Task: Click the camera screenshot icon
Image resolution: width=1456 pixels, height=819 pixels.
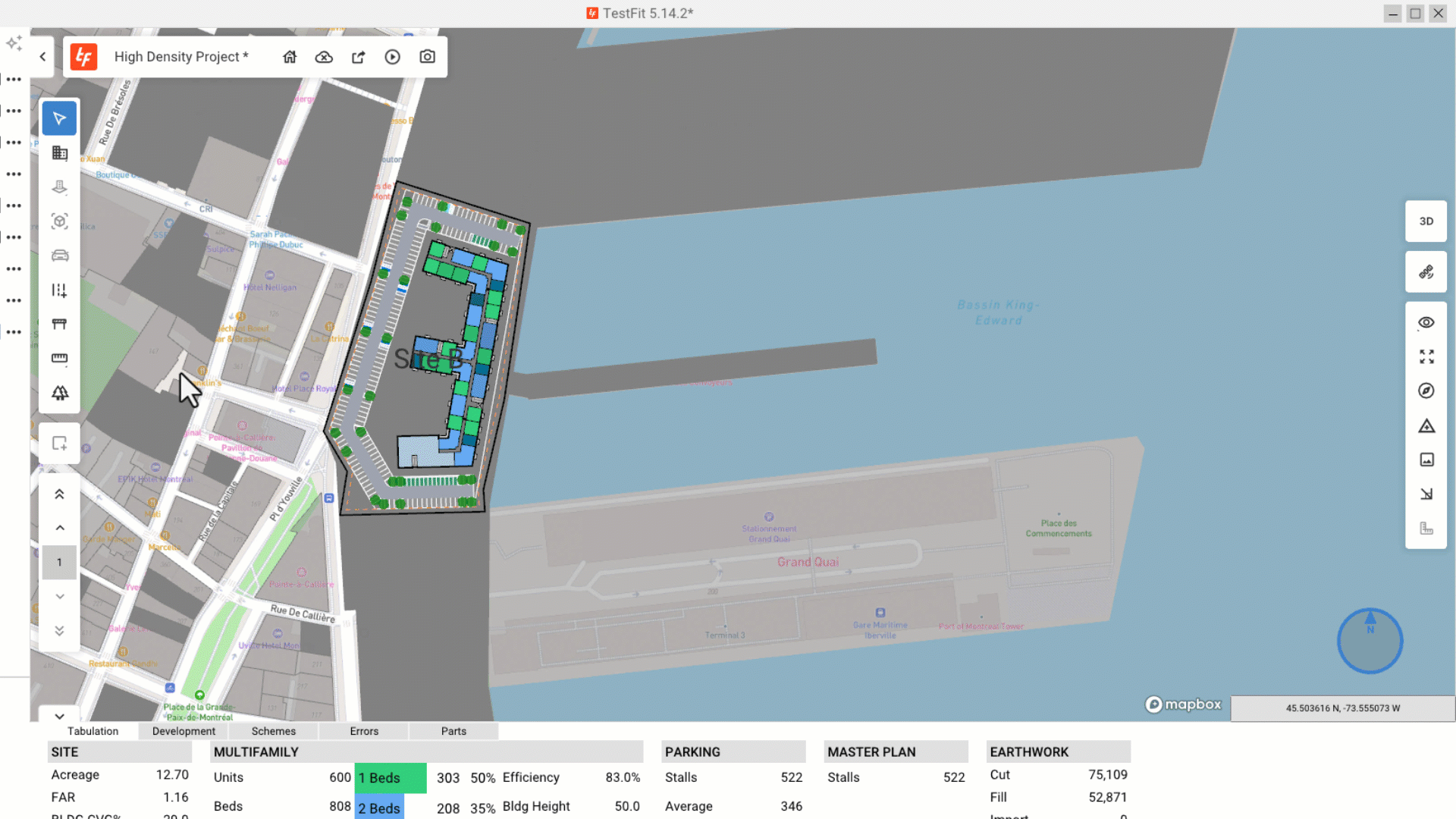Action: (427, 57)
